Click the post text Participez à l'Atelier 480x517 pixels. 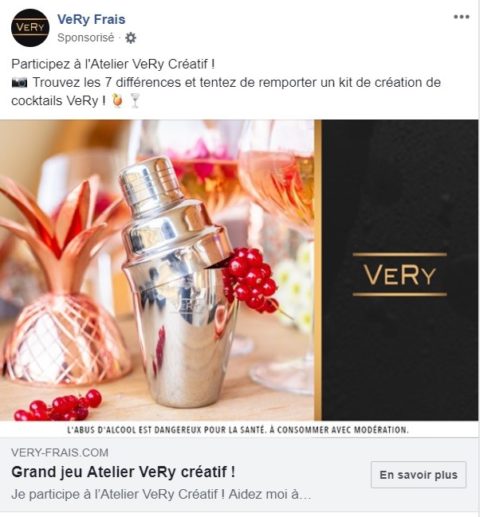[x=113, y=64]
